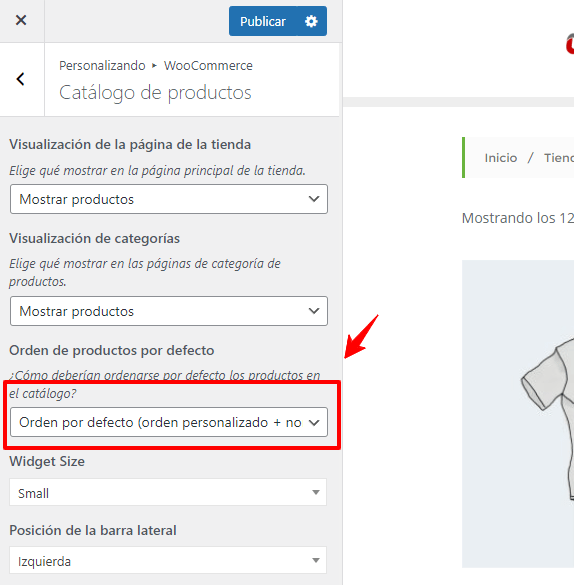This screenshot has height=585, width=574.
Task: Click the 'Personalizando' breadcrumb text
Action: tap(102, 66)
